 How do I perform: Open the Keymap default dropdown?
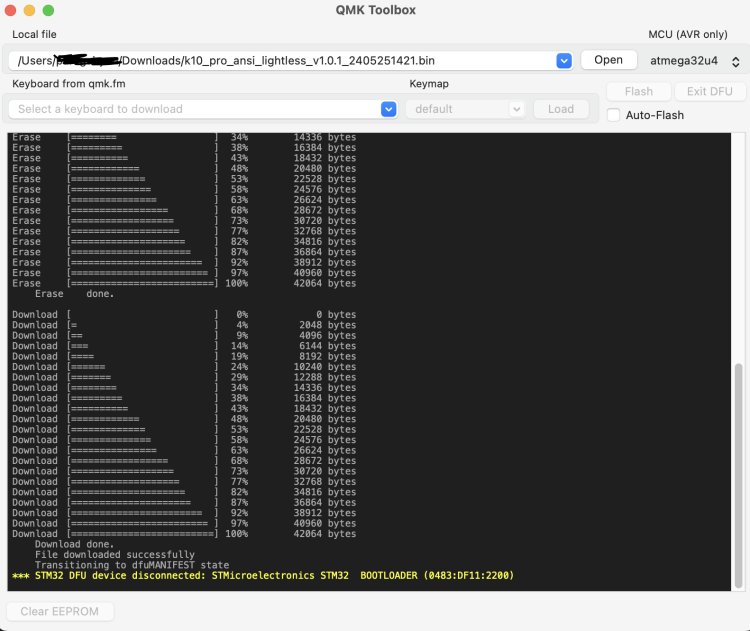click(468, 109)
